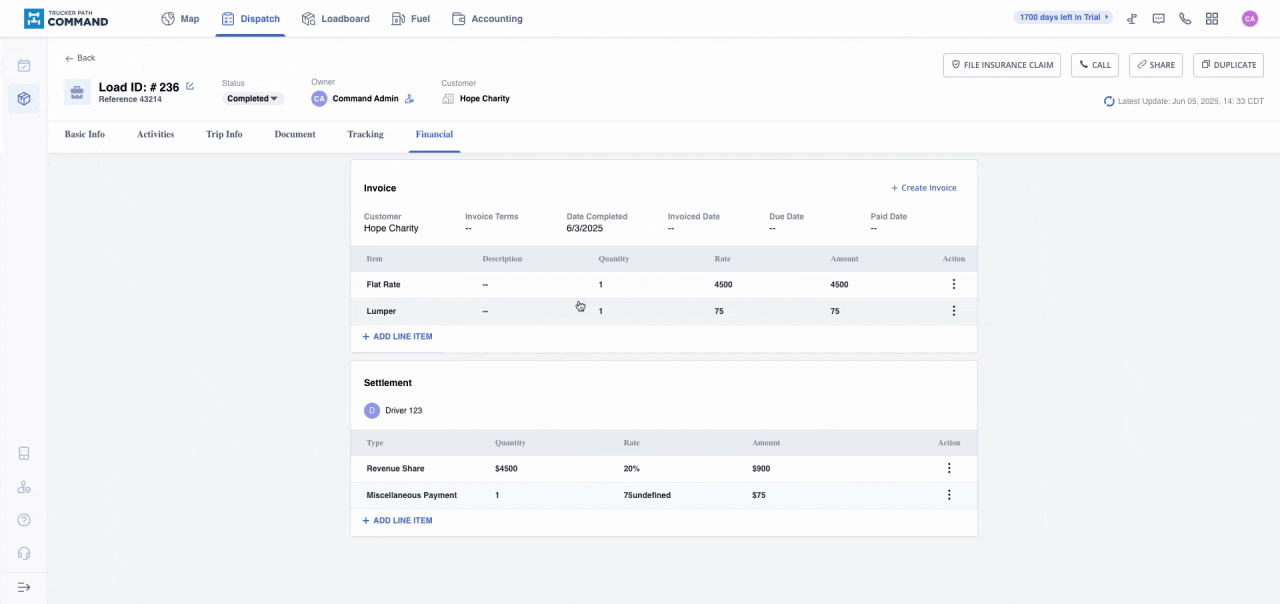This screenshot has width=1280, height=604.
Task: Open Lumper row action menu
Action: tap(953, 311)
